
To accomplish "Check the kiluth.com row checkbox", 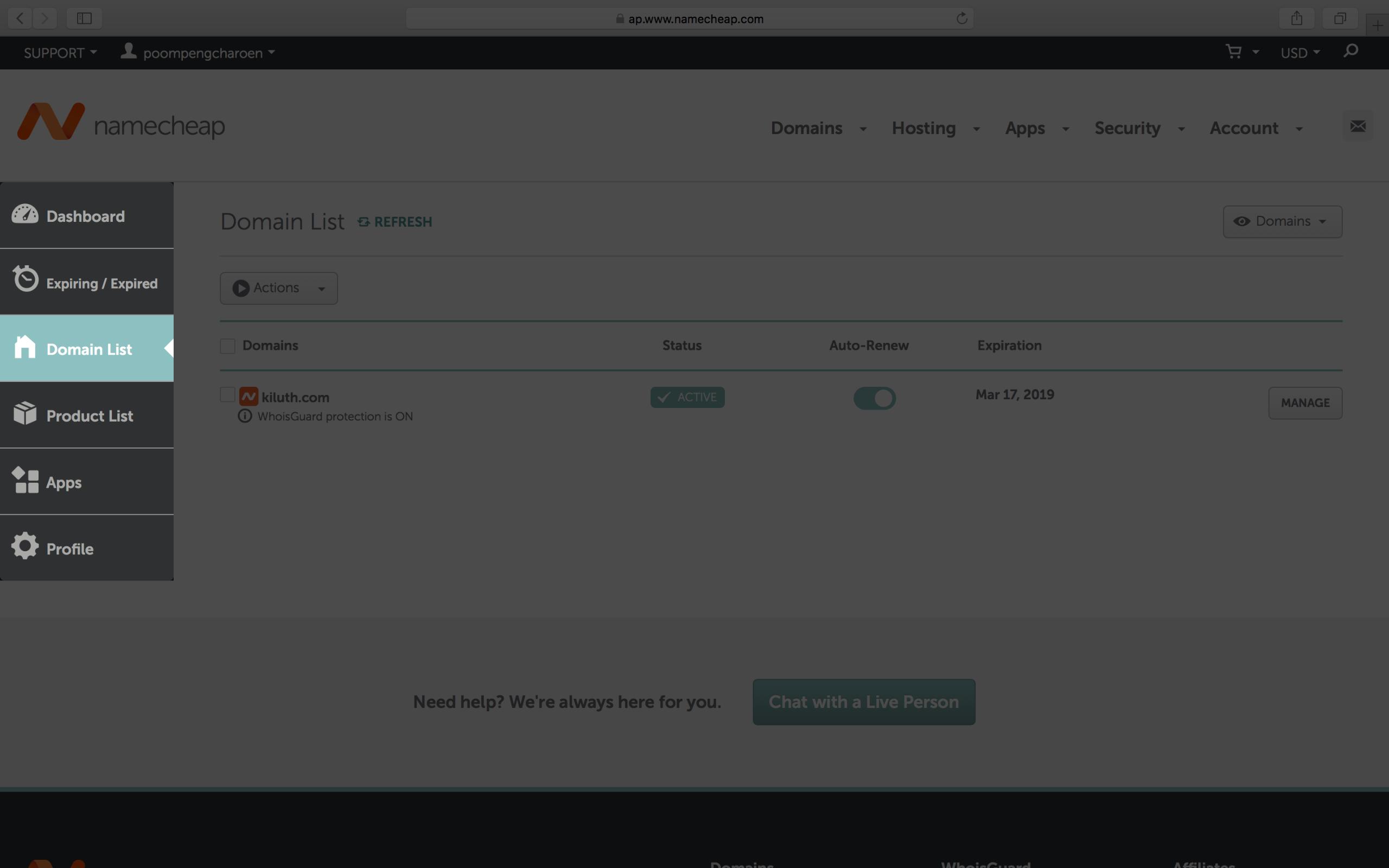I will [227, 394].
